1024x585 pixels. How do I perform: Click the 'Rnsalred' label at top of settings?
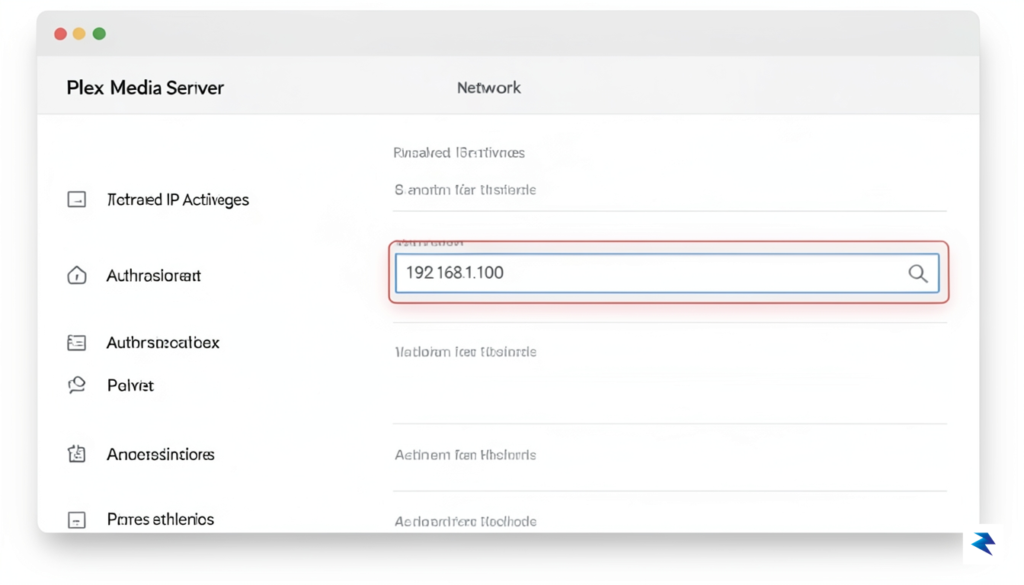458,152
